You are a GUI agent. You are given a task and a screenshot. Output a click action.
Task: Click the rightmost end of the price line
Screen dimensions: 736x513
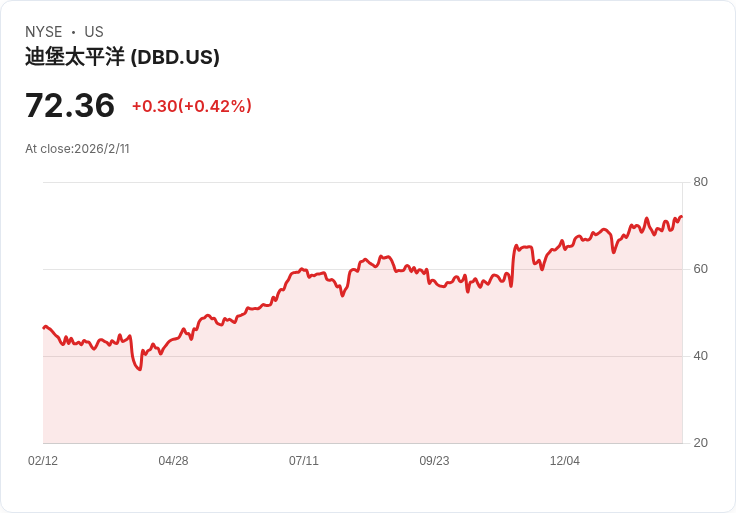click(x=681, y=217)
